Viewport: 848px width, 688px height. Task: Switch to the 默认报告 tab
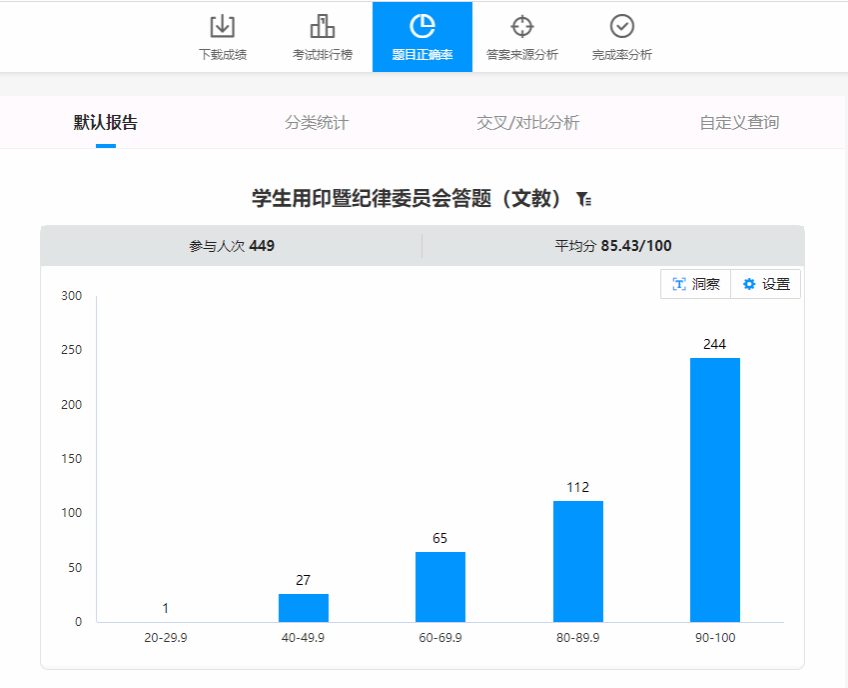click(x=106, y=123)
